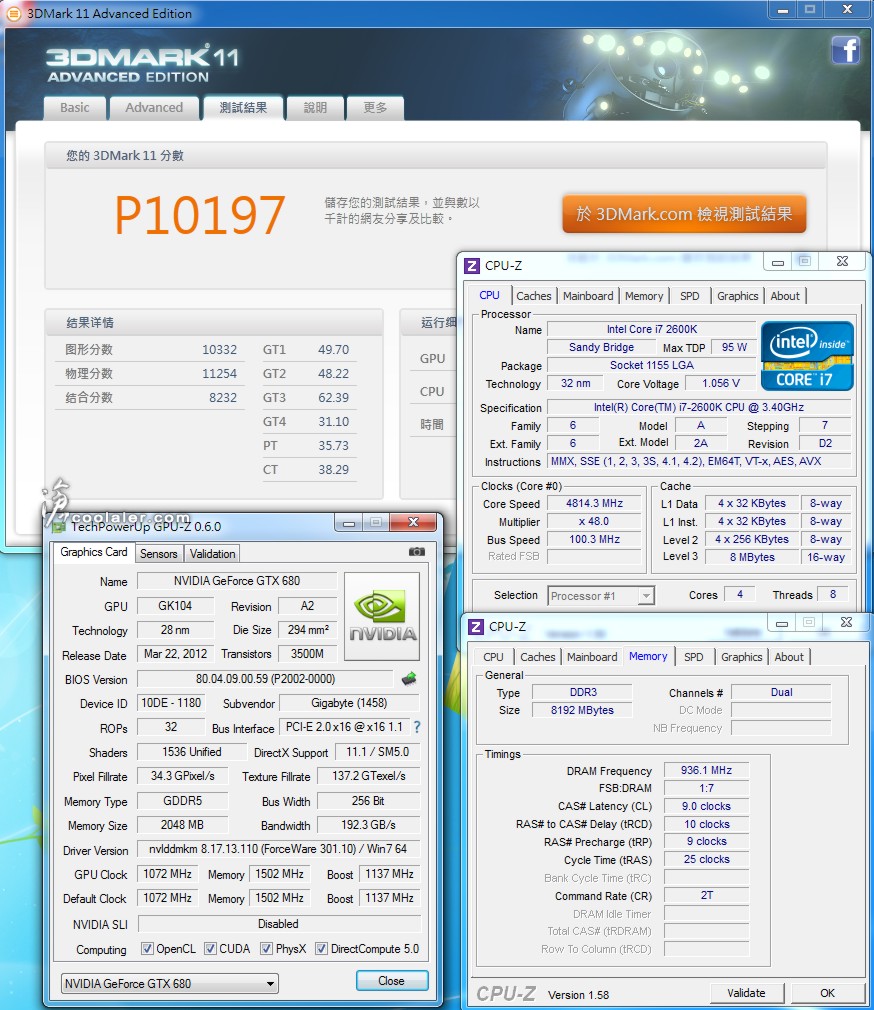
Task: Open the Mainboard tab in the upper CPU-Z window
Action: [x=588, y=296]
